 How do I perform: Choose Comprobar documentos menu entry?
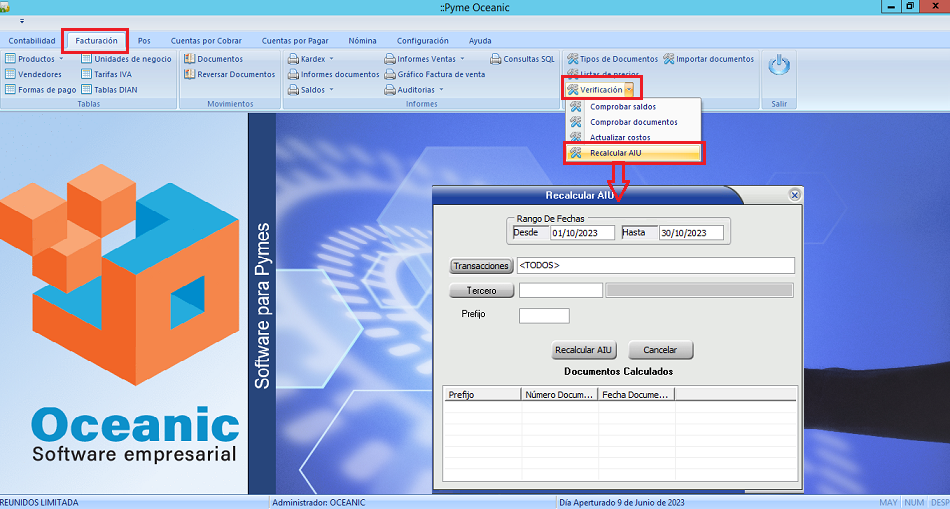(633, 122)
